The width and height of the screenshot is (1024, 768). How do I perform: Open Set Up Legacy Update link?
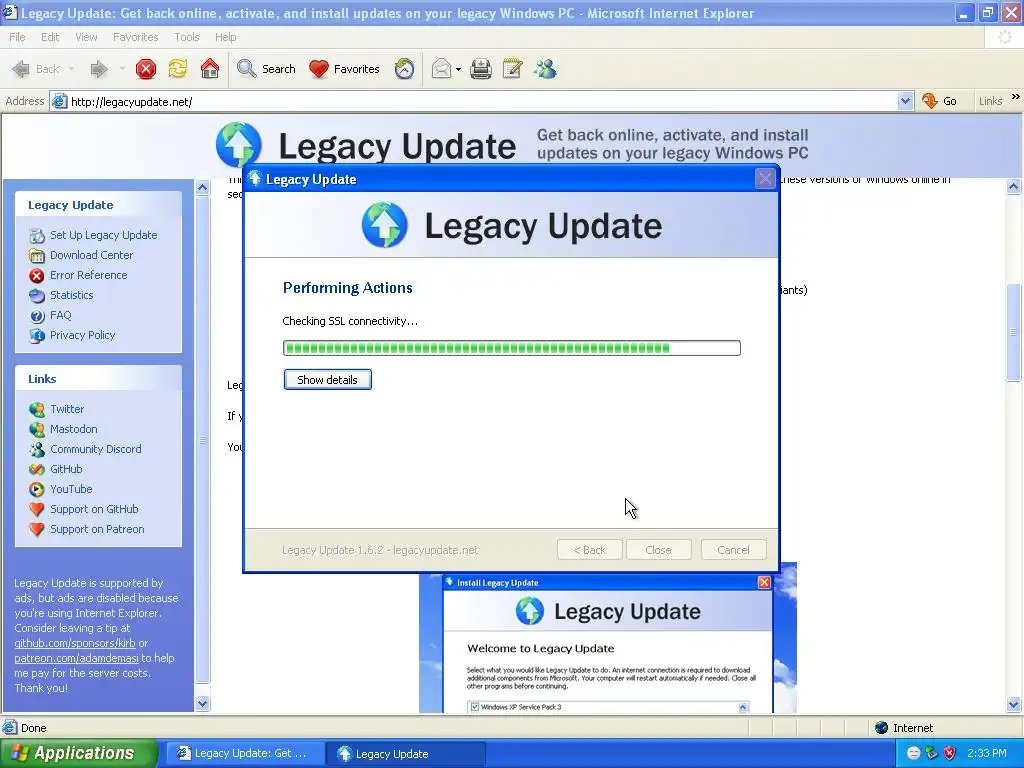[x=103, y=235]
